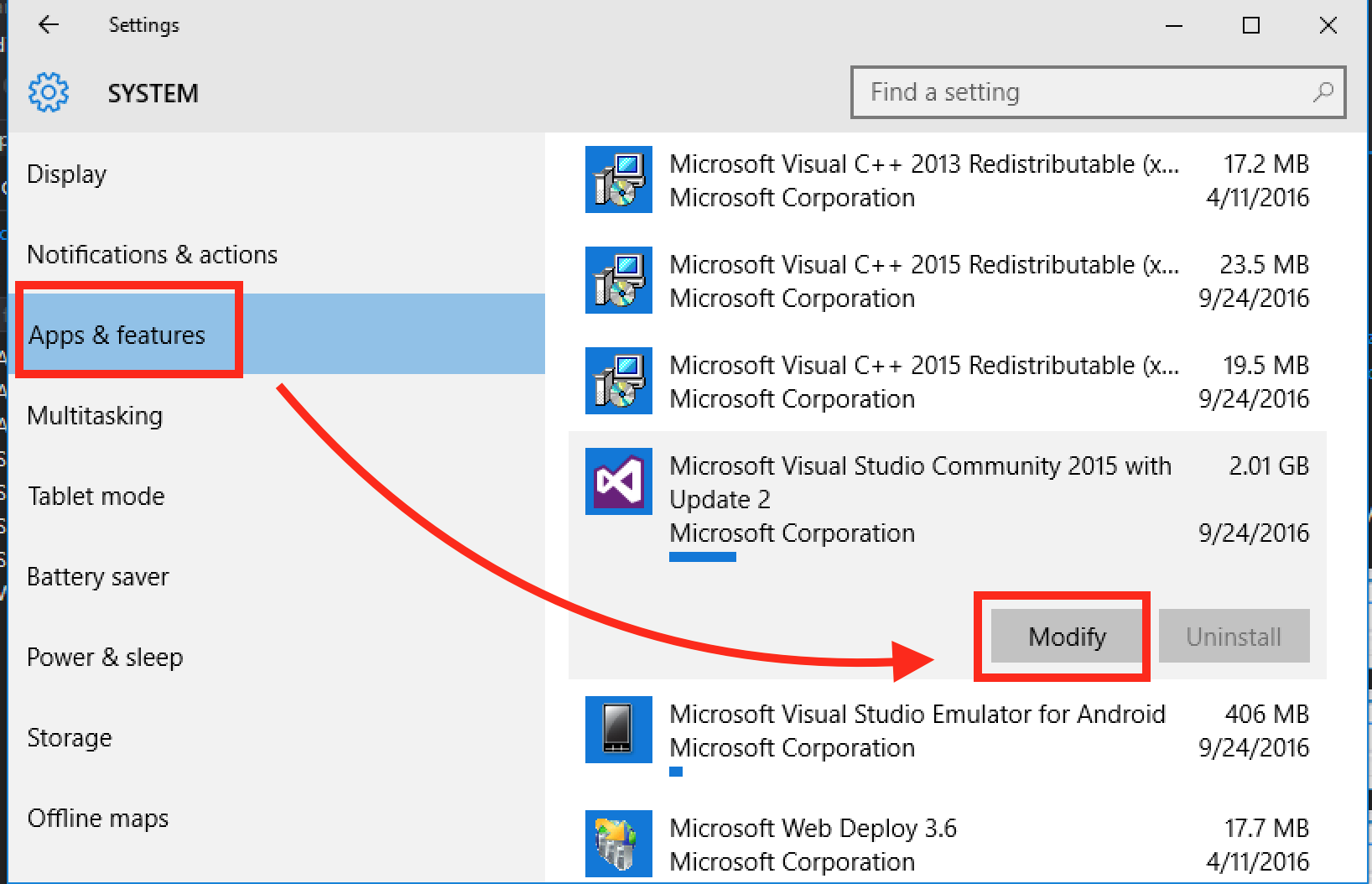Viewport: 1372px width, 884px height.
Task: Click the 2.01 GB size value
Action: (x=1269, y=465)
